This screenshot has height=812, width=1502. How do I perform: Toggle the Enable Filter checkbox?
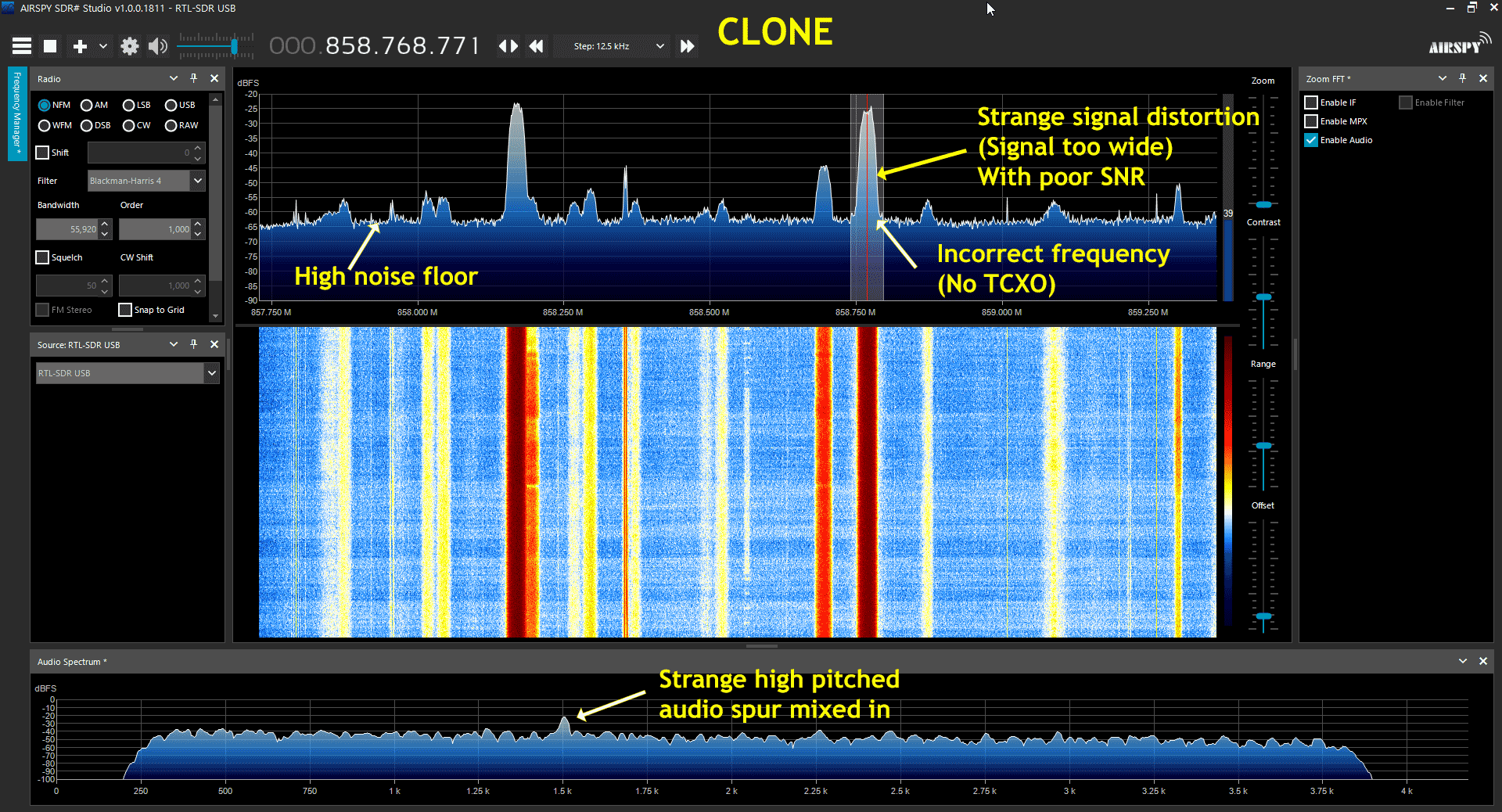coord(1406,102)
